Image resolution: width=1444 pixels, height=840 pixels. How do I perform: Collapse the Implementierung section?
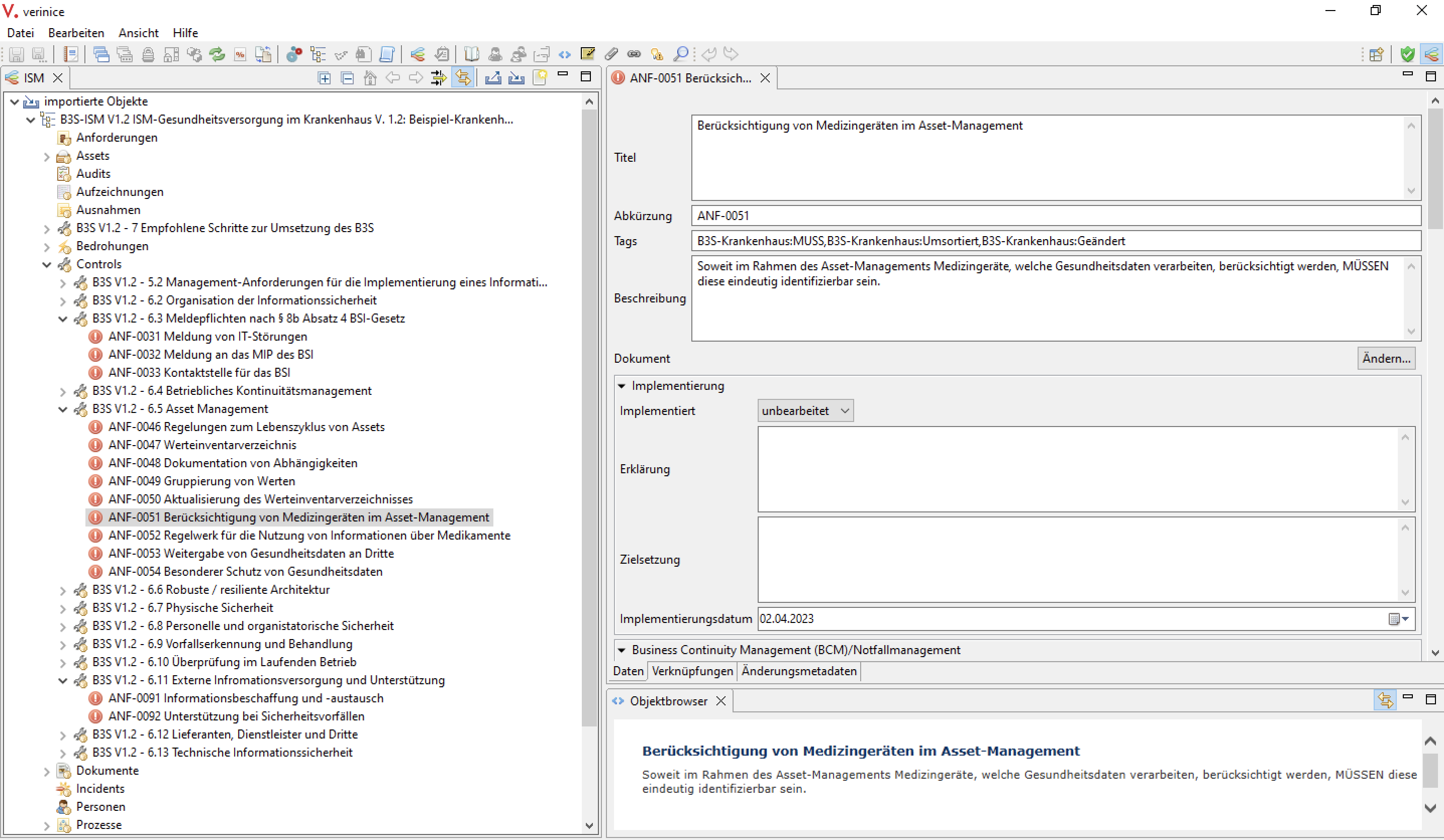(623, 386)
